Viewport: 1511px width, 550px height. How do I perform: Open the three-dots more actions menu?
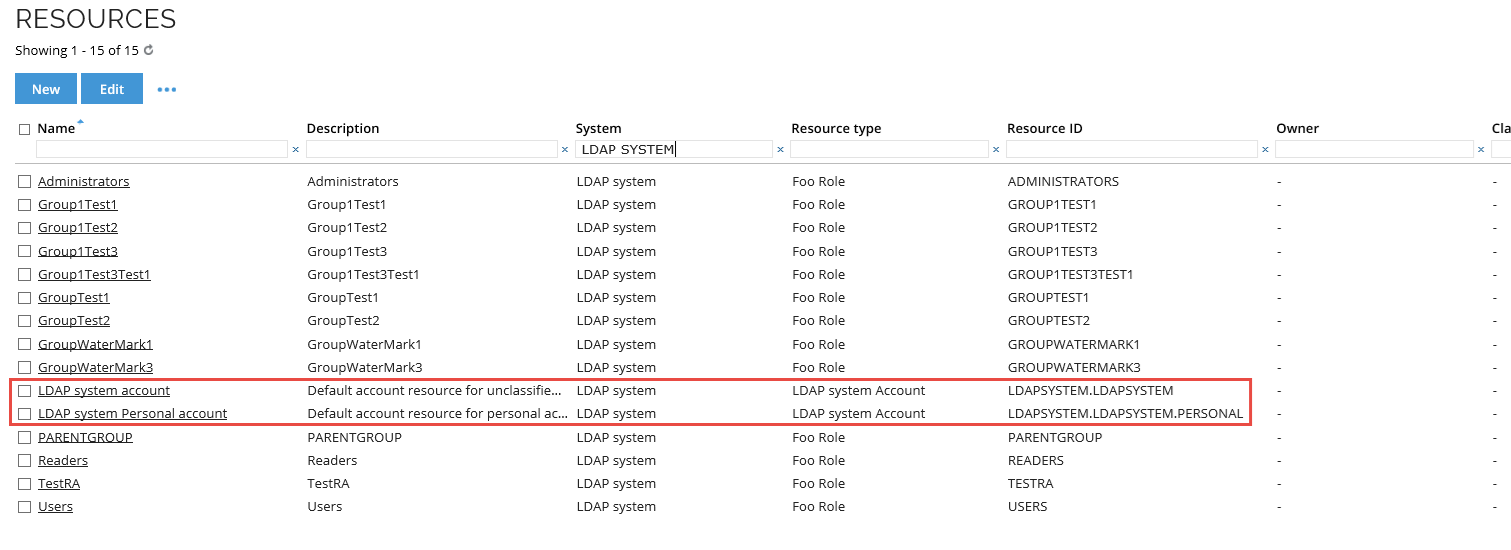click(166, 90)
